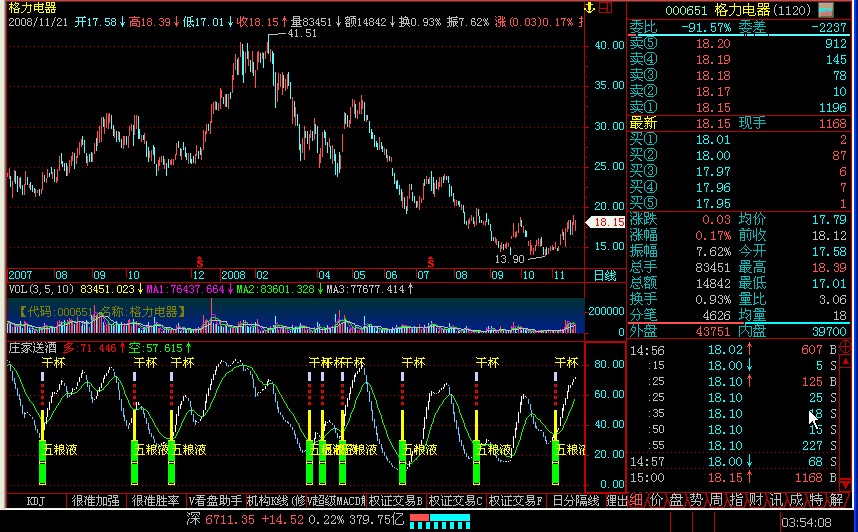
Task: Select the 讯 news tab in the side panel
Action: 776,500
